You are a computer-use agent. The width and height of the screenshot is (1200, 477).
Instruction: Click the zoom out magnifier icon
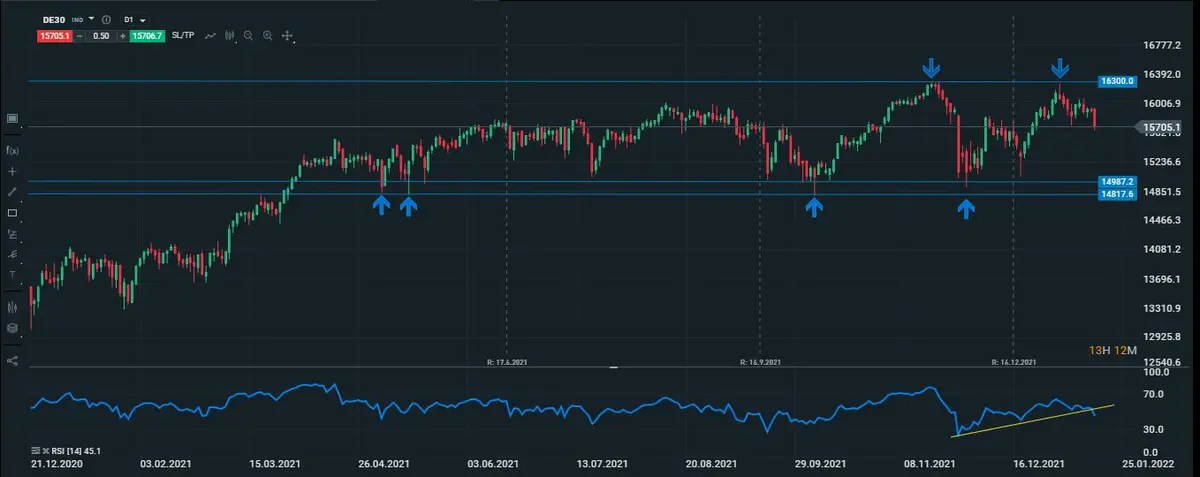click(x=248, y=36)
